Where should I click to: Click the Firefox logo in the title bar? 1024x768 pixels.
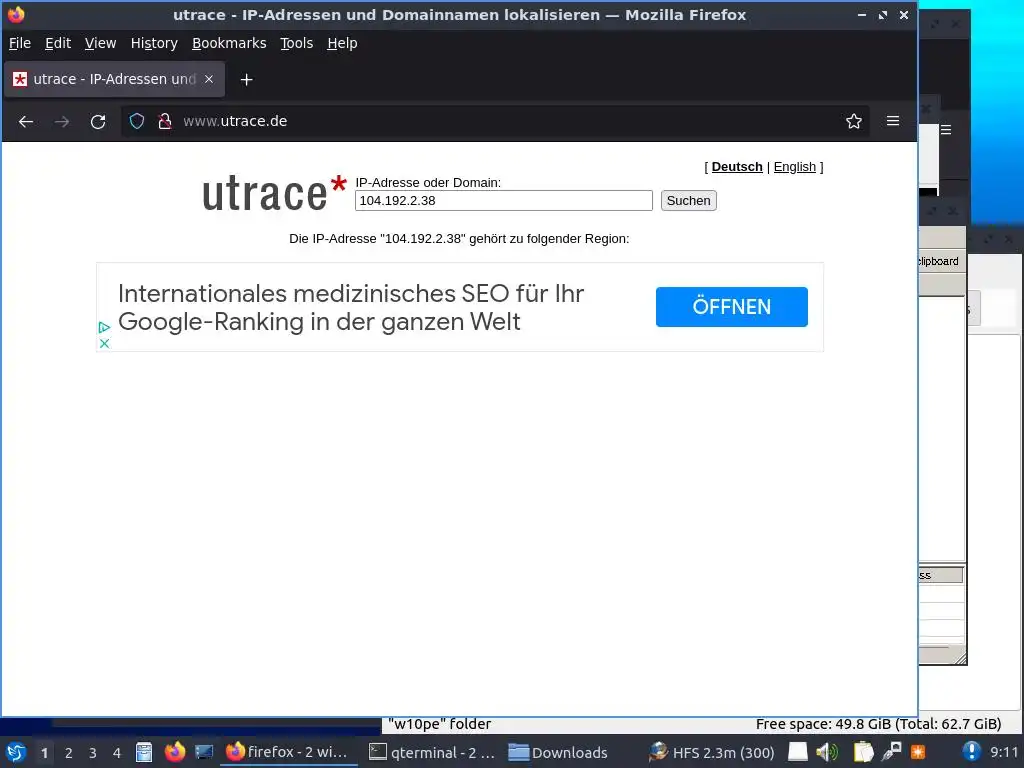[16, 14]
